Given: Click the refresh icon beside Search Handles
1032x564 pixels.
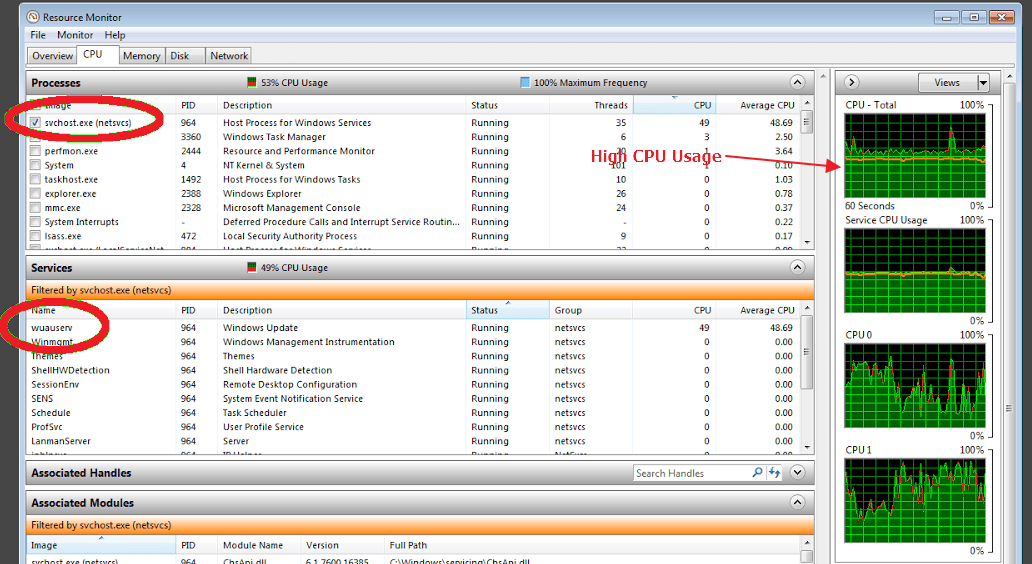Looking at the screenshot, I should (x=774, y=473).
